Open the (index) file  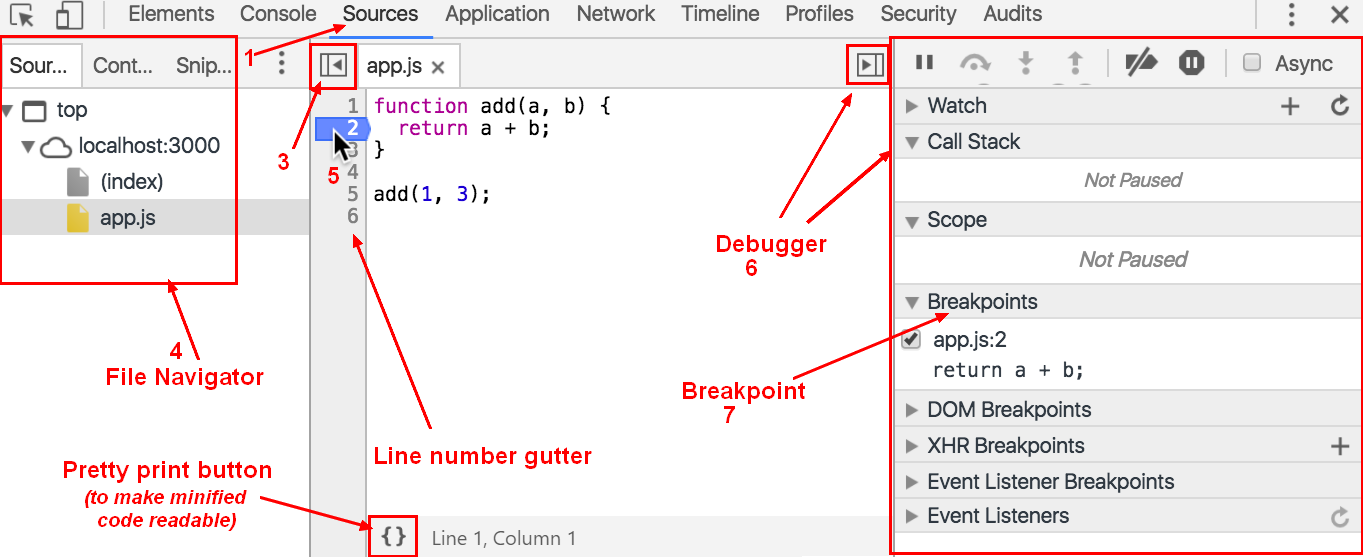click(131, 182)
